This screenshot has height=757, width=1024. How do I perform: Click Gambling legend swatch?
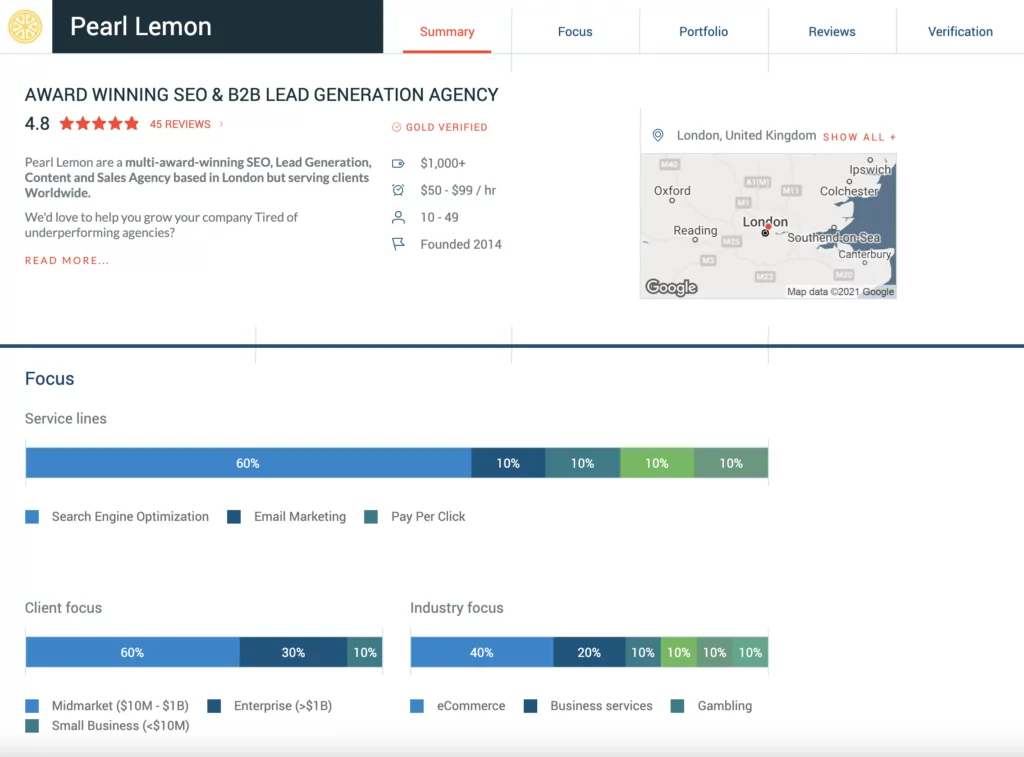[x=677, y=706]
